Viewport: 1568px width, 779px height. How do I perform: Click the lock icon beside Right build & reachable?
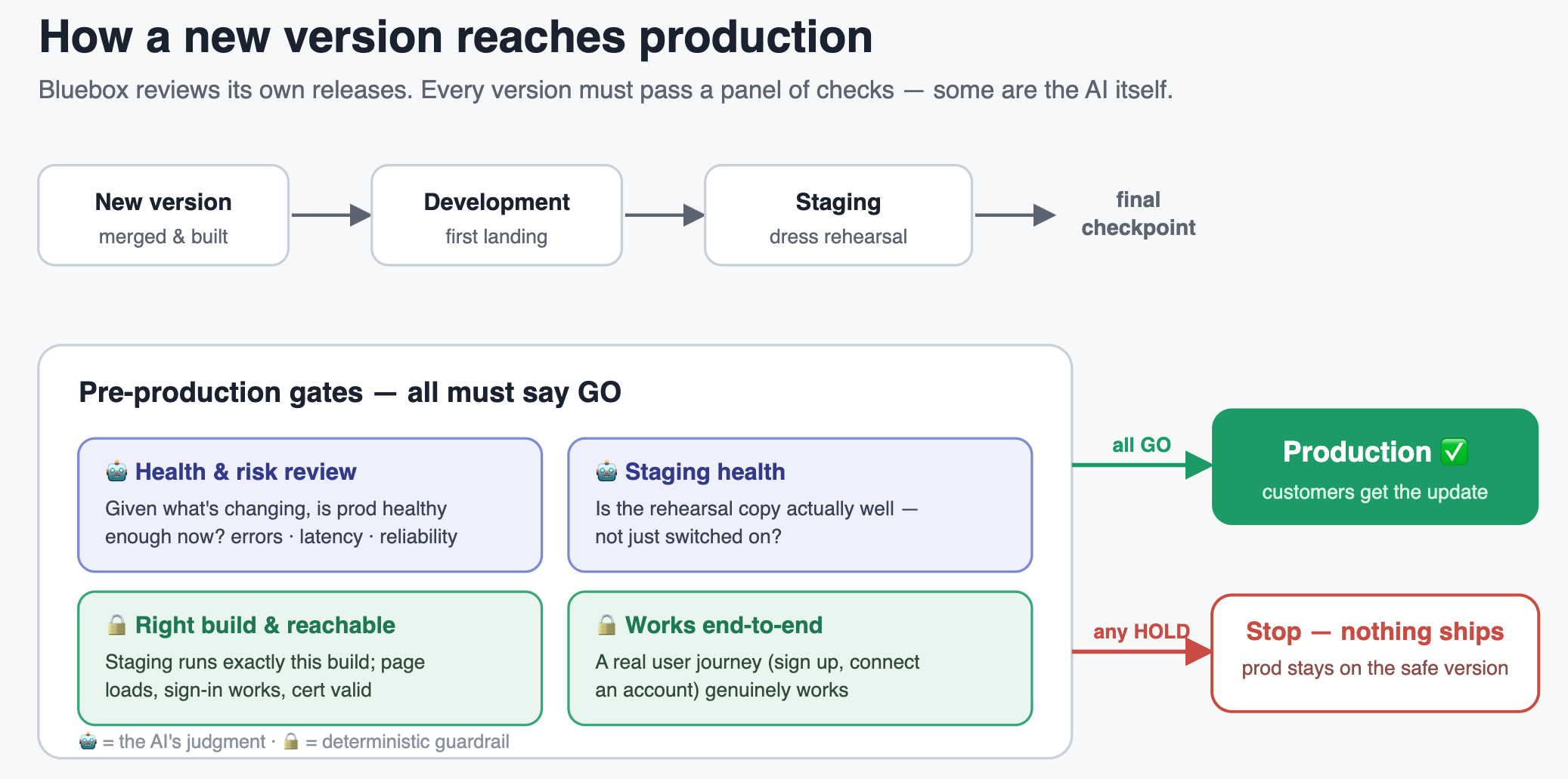(116, 625)
